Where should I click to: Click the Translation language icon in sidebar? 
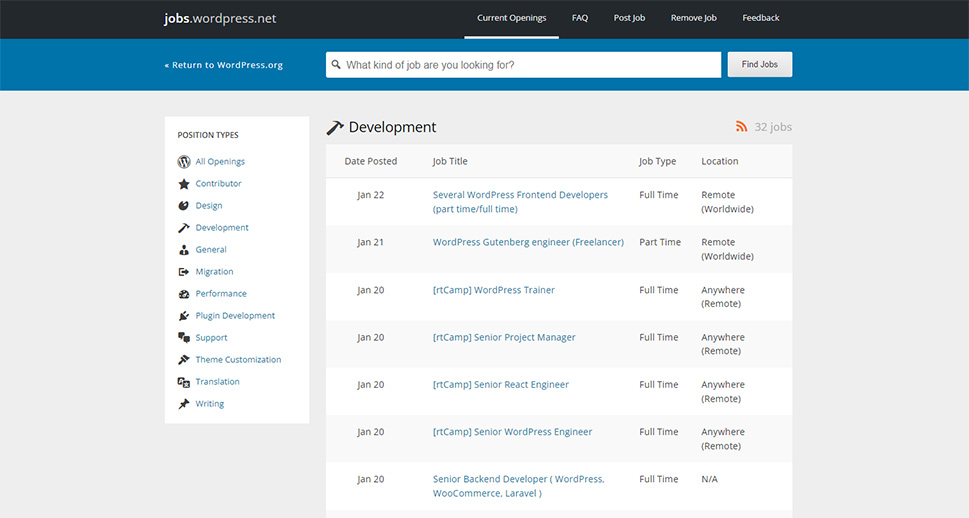coord(184,382)
